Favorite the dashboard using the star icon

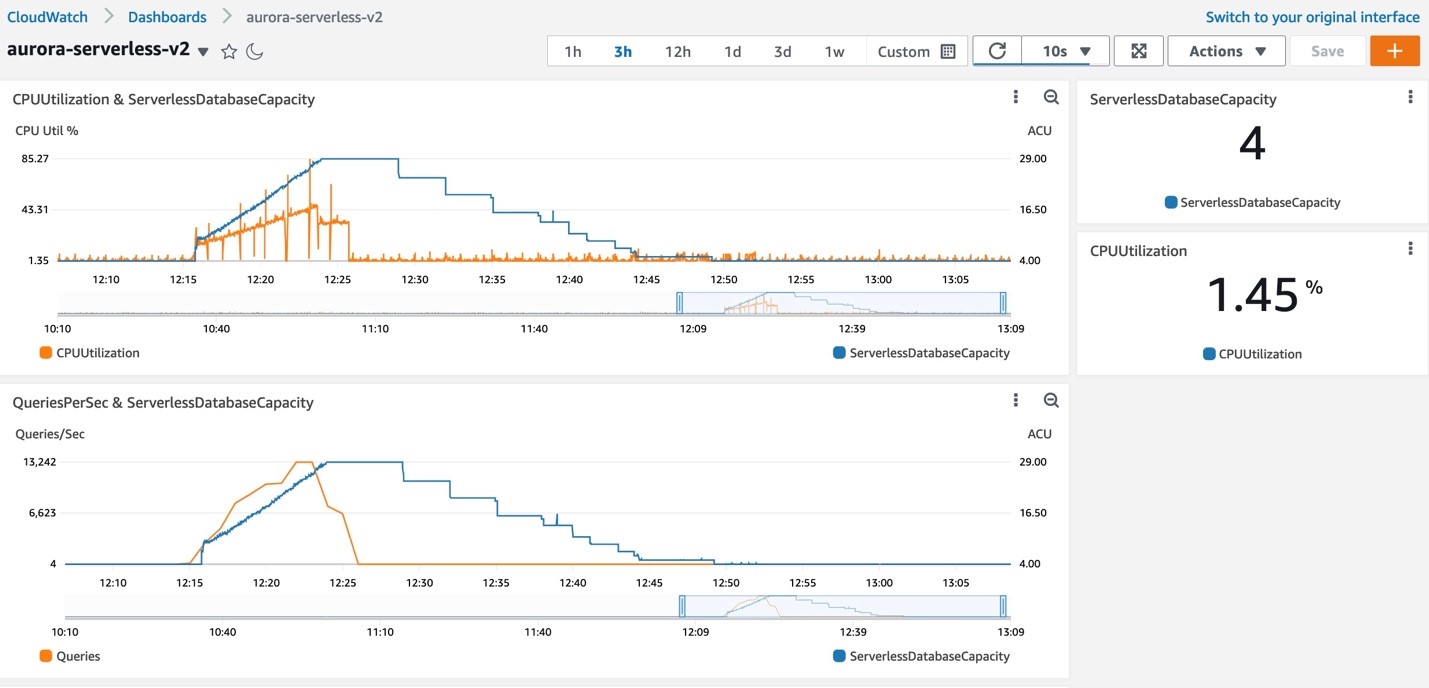click(228, 49)
